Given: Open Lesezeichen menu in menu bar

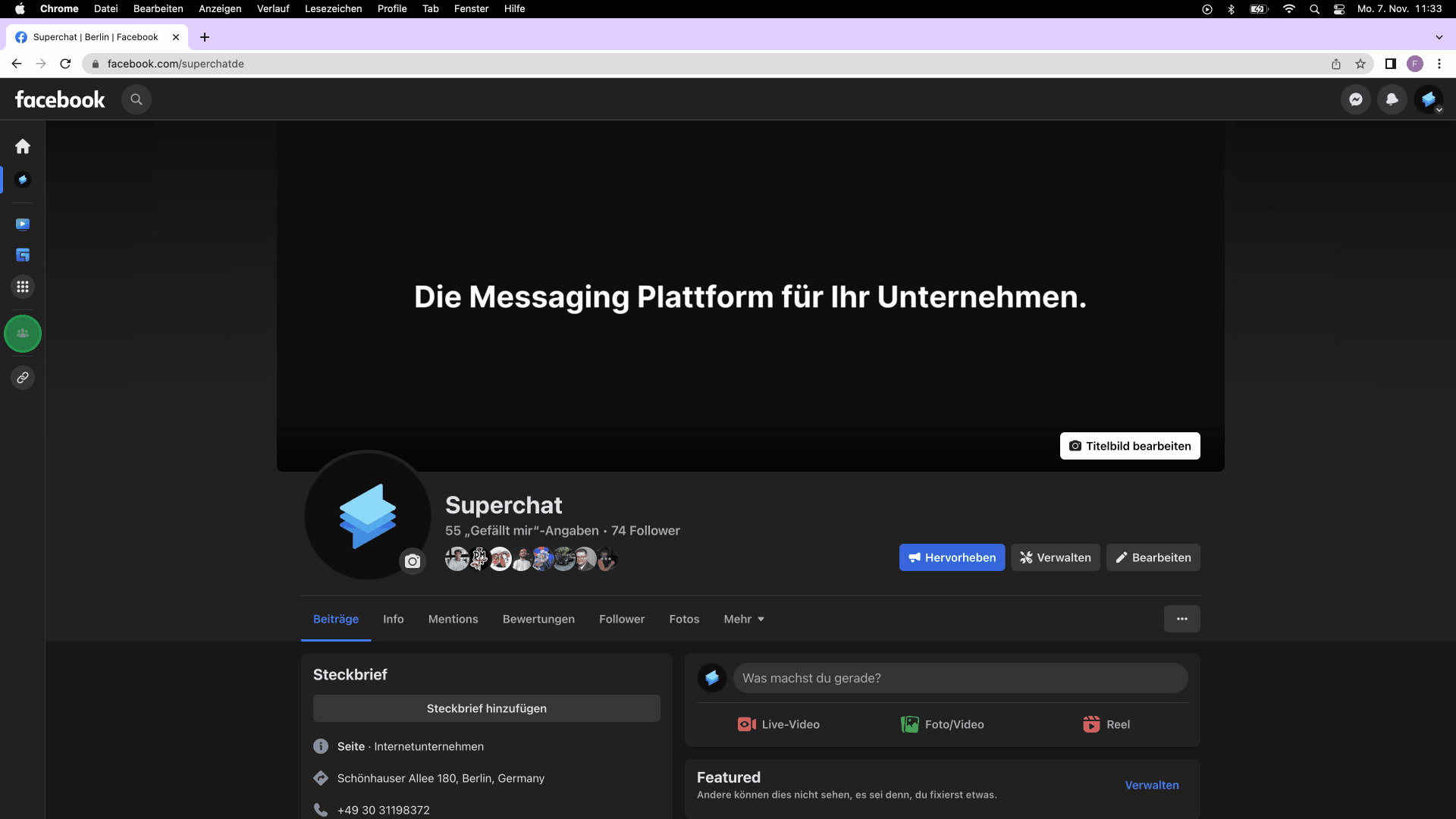Looking at the screenshot, I should click(333, 8).
